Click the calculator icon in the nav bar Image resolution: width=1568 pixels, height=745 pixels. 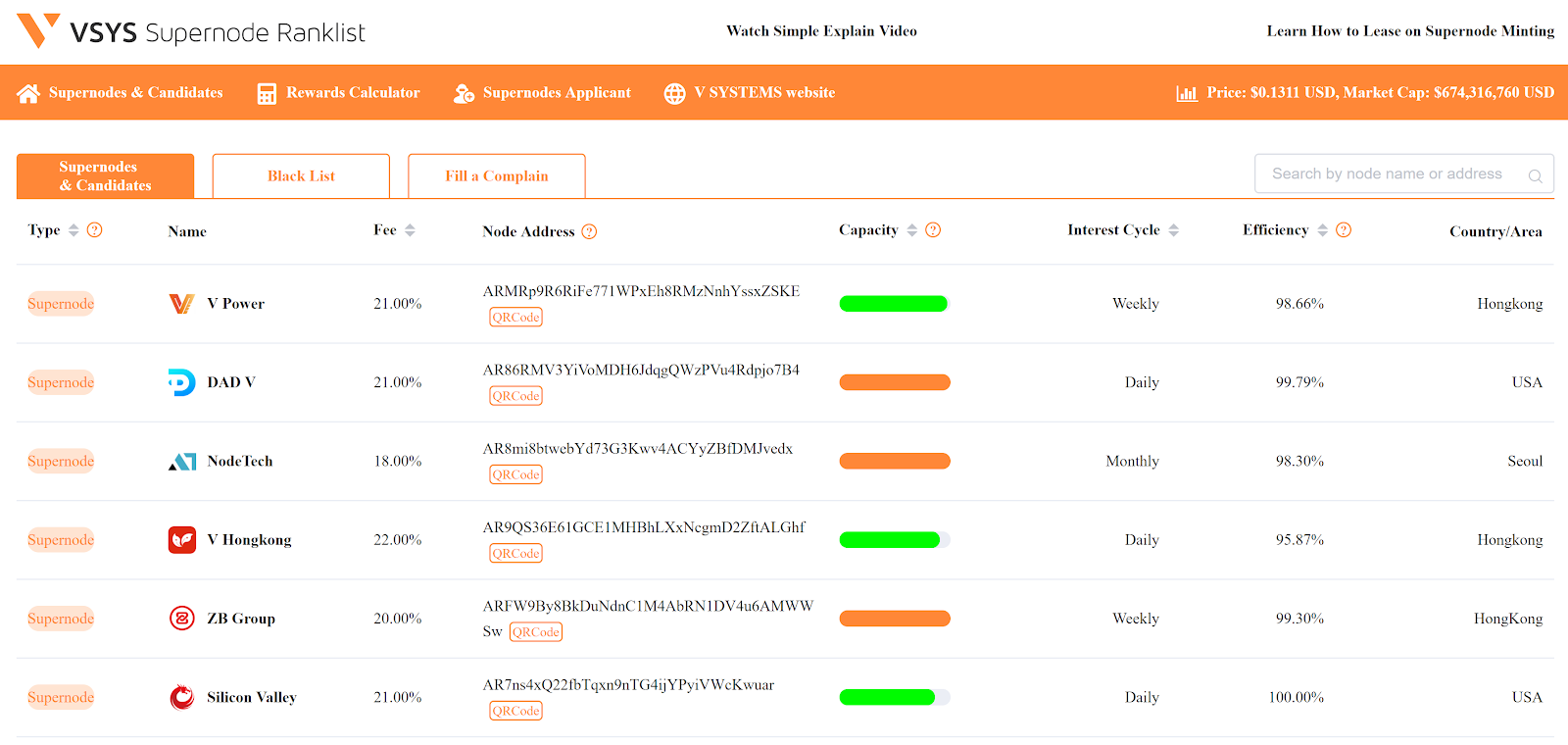(x=267, y=93)
